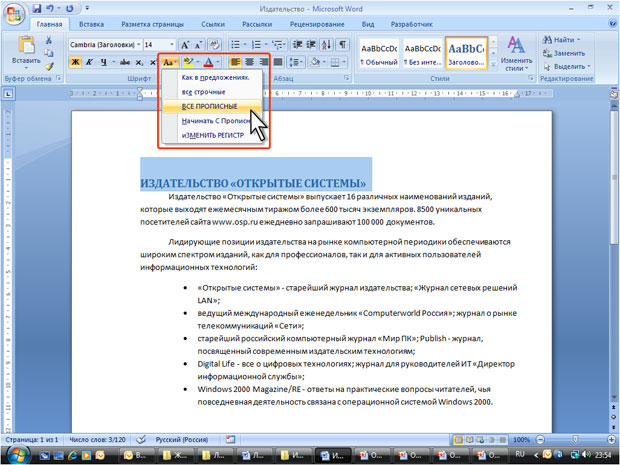The height and width of the screenshot is (465, 620).
Task: Choose 'все строчные' from case menu
Action: pyautogui.click(x=212, y=92)
